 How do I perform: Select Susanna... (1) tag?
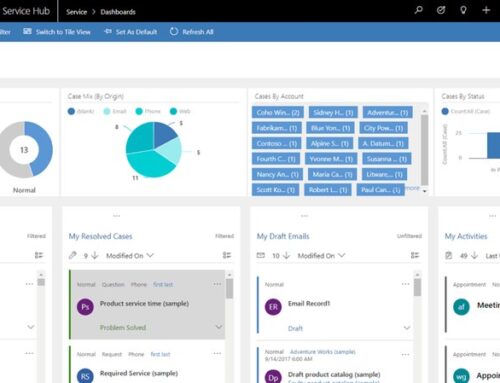point(387,159)
